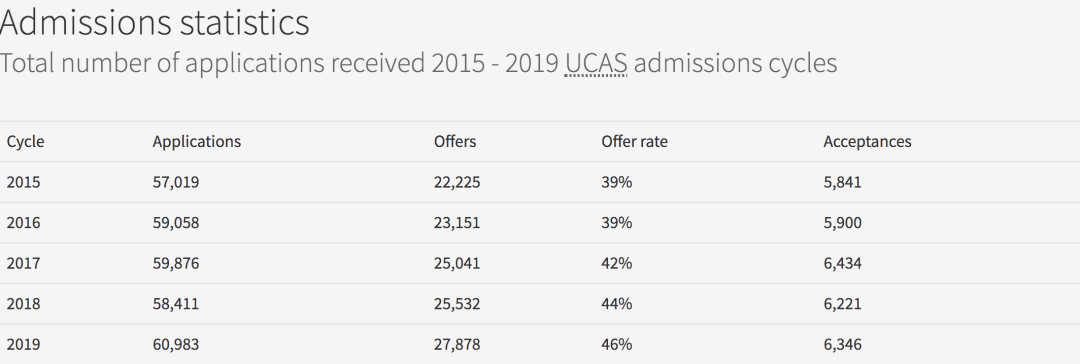Screen dimensions: 1080x364
Task: Click the 60,983 applications value
Action: point(176,344)
